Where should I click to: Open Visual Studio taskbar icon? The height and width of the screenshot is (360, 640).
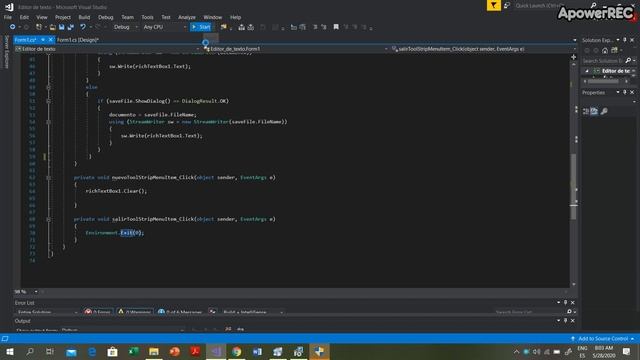tap(216, 351)
